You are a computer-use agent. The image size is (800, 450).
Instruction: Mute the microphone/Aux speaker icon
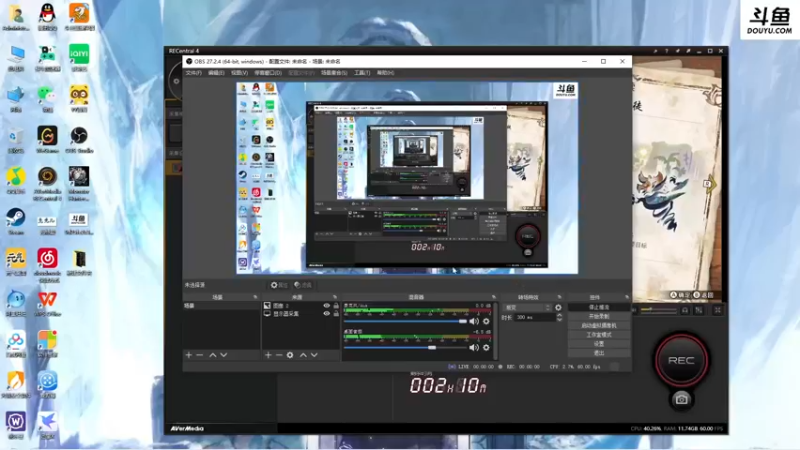coord(474,321)
